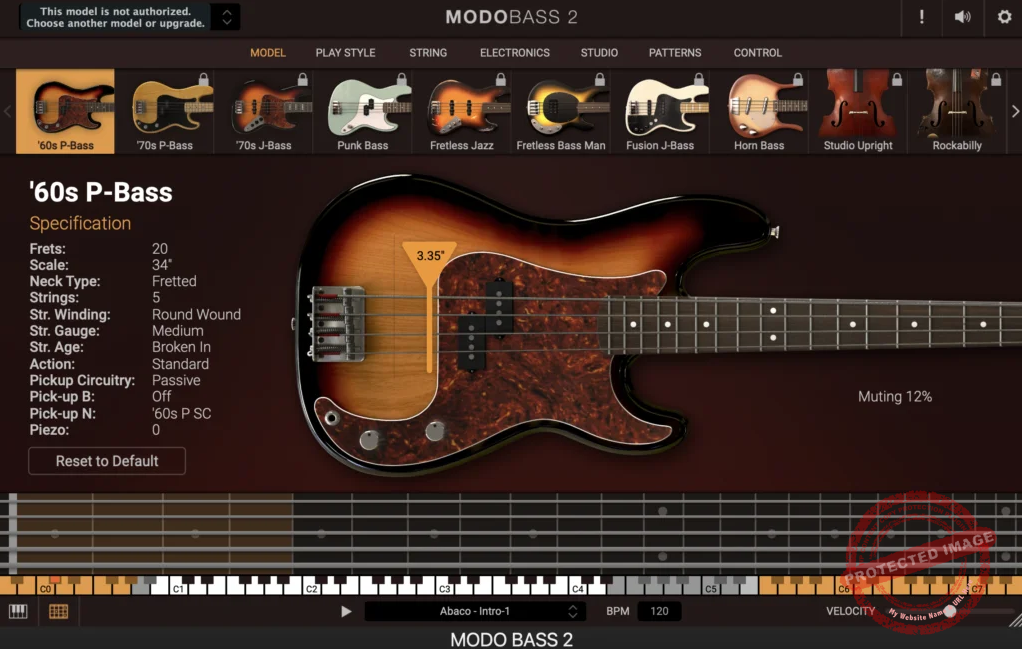
Task: Click lock icon on Punk Bass
Action: pos(402,79)
